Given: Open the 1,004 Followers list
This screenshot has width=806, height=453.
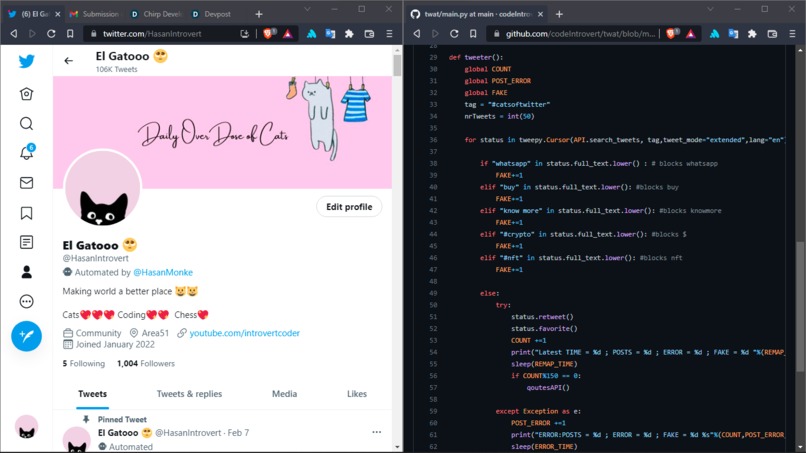Looking at the screenshot, I should (146, 364).
